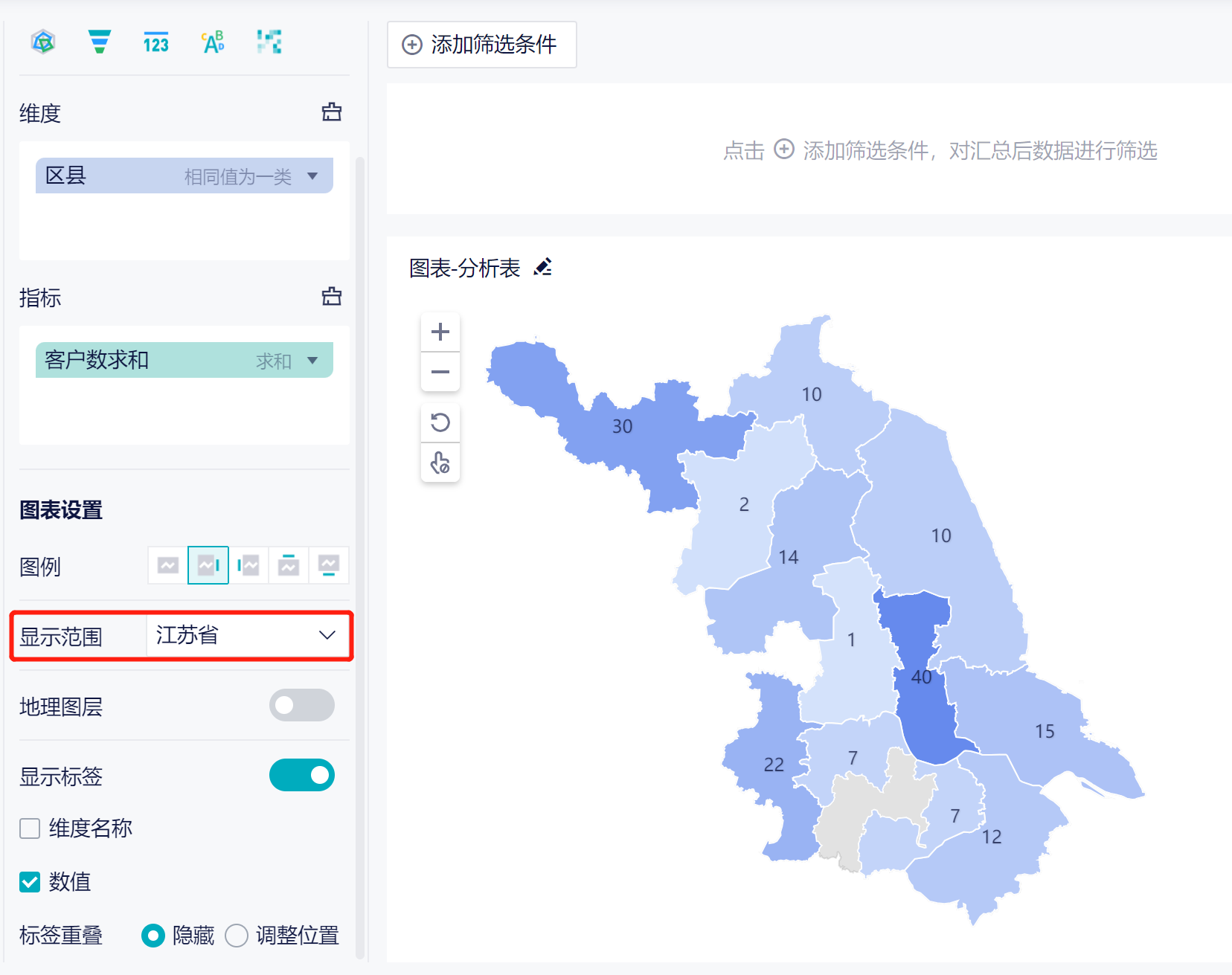Open the 客户数求和 aggregation dropdown

coord(312,361)
